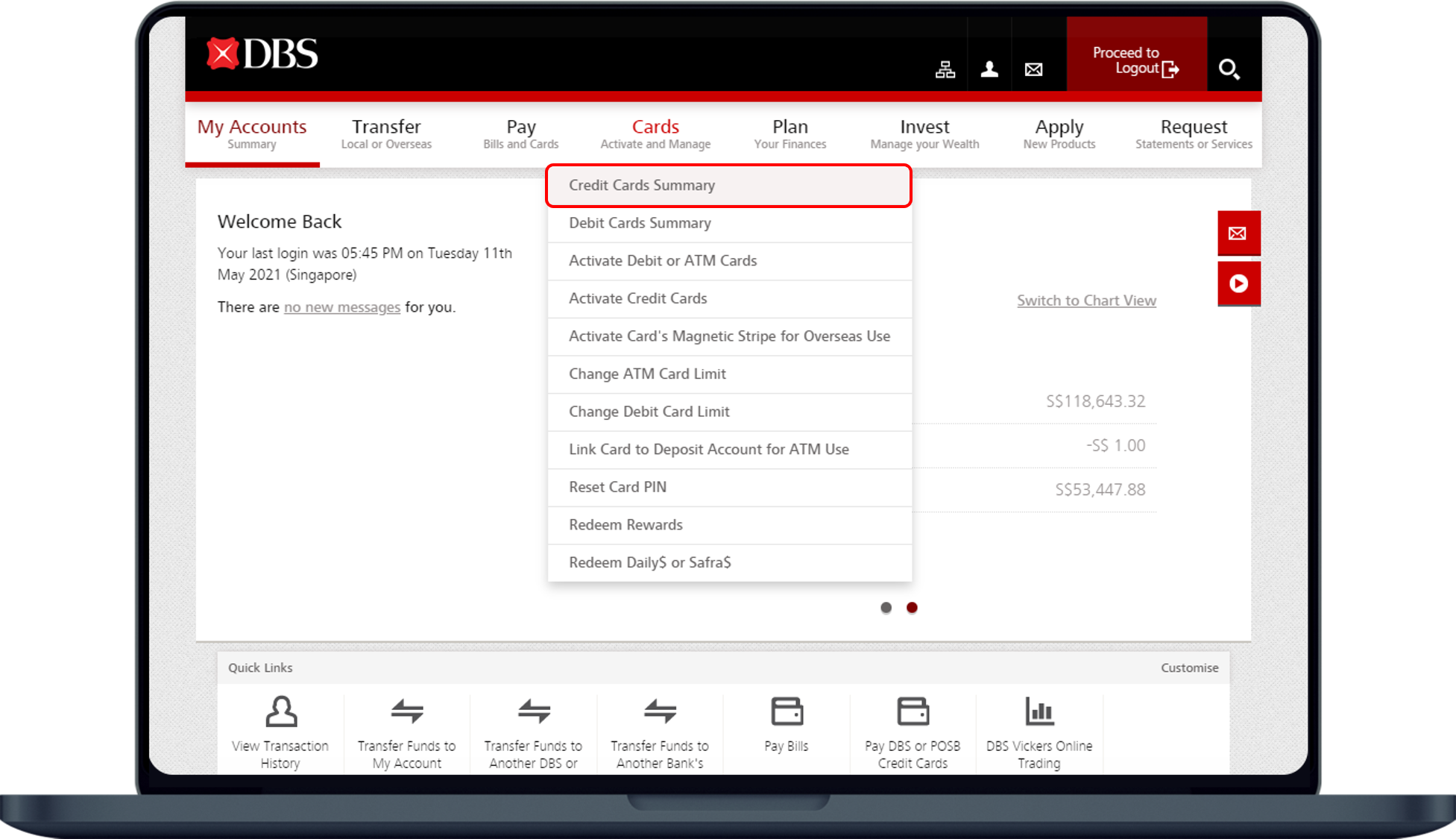Image resolution: width=1456 pixels, height=839 pixels.
Task: Choose Reset Card PIN from menu
Action: 617,487
